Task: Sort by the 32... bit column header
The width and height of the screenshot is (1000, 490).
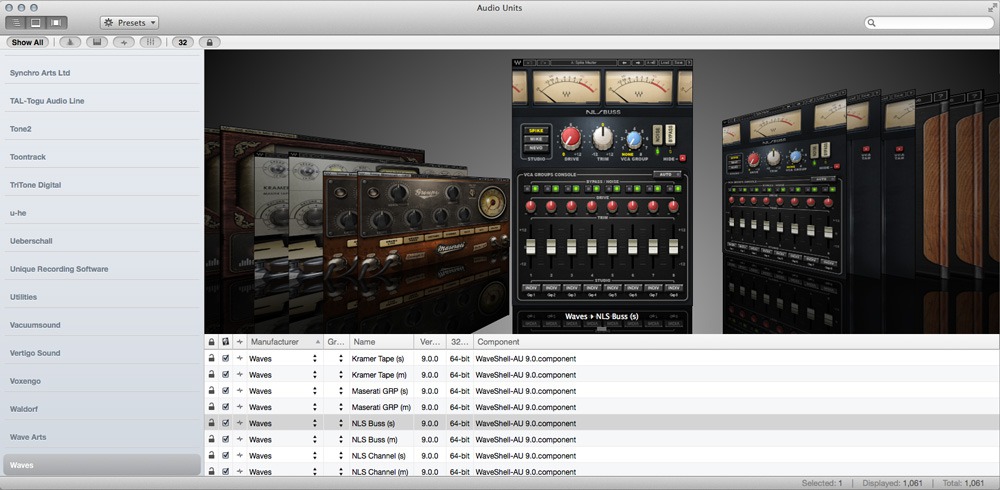Action: [x=459, y=342]
